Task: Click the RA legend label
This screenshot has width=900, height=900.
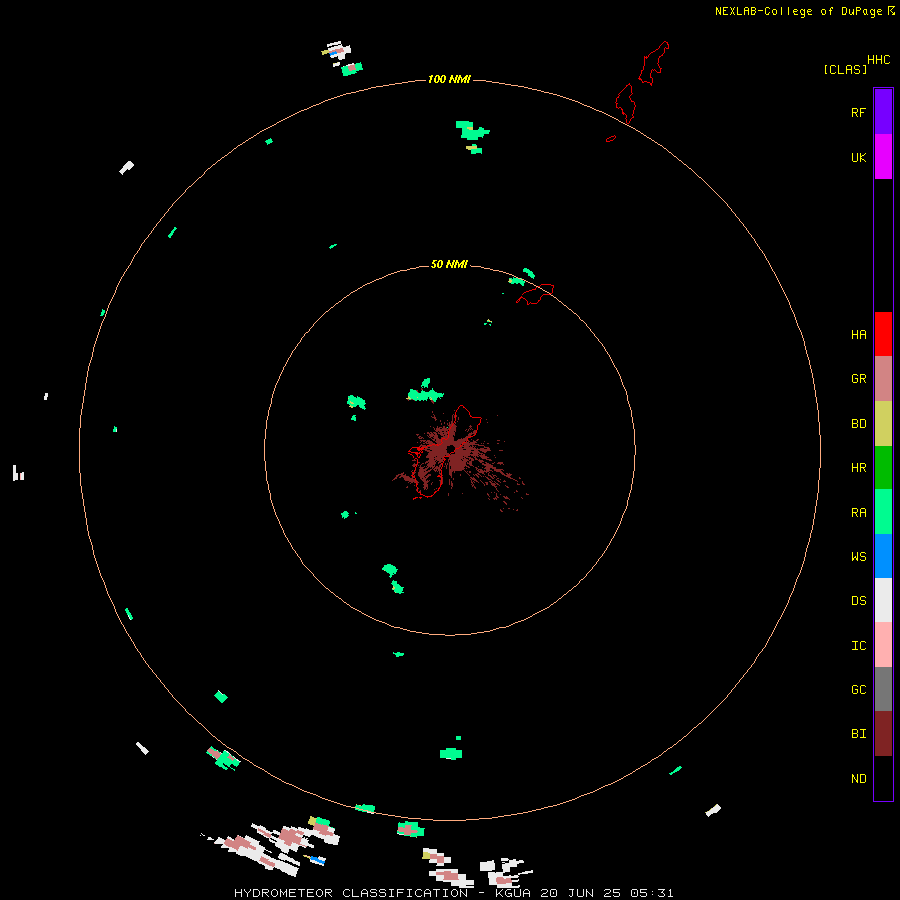Action: point(858,512)
